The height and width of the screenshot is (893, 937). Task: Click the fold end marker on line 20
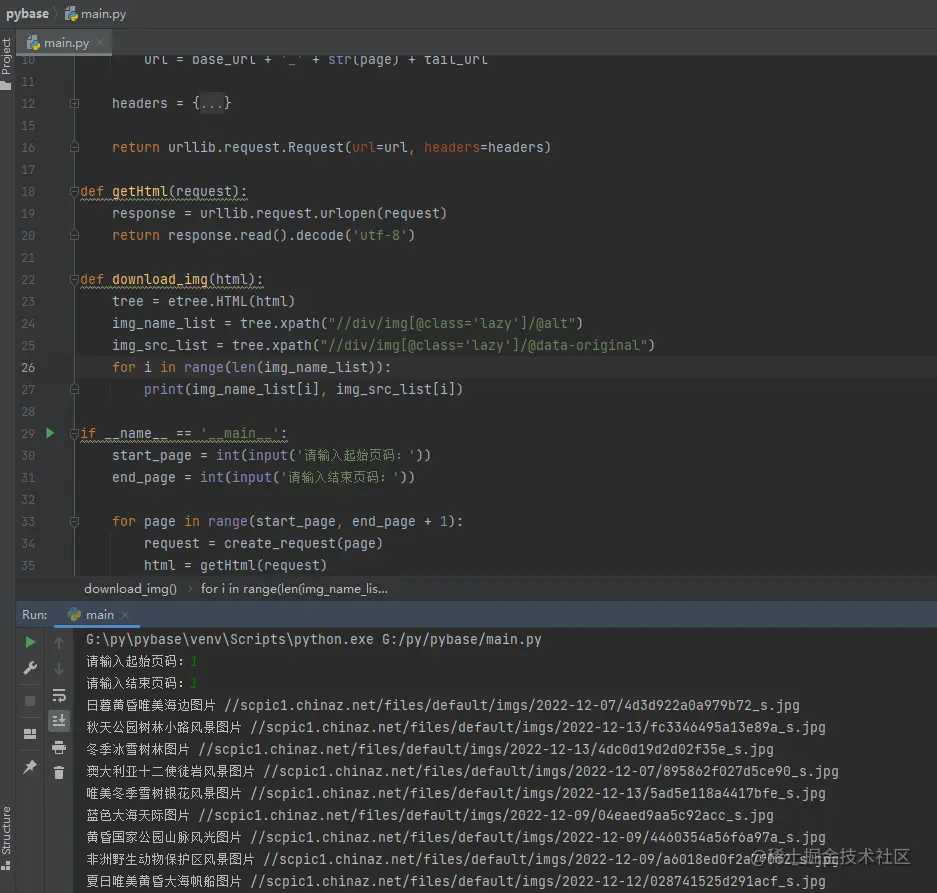click(74, 236)
